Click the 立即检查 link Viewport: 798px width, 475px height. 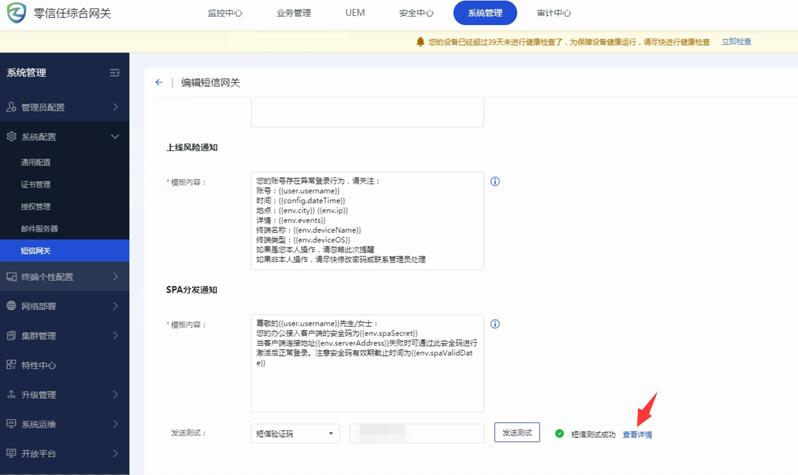click(736, 42)
